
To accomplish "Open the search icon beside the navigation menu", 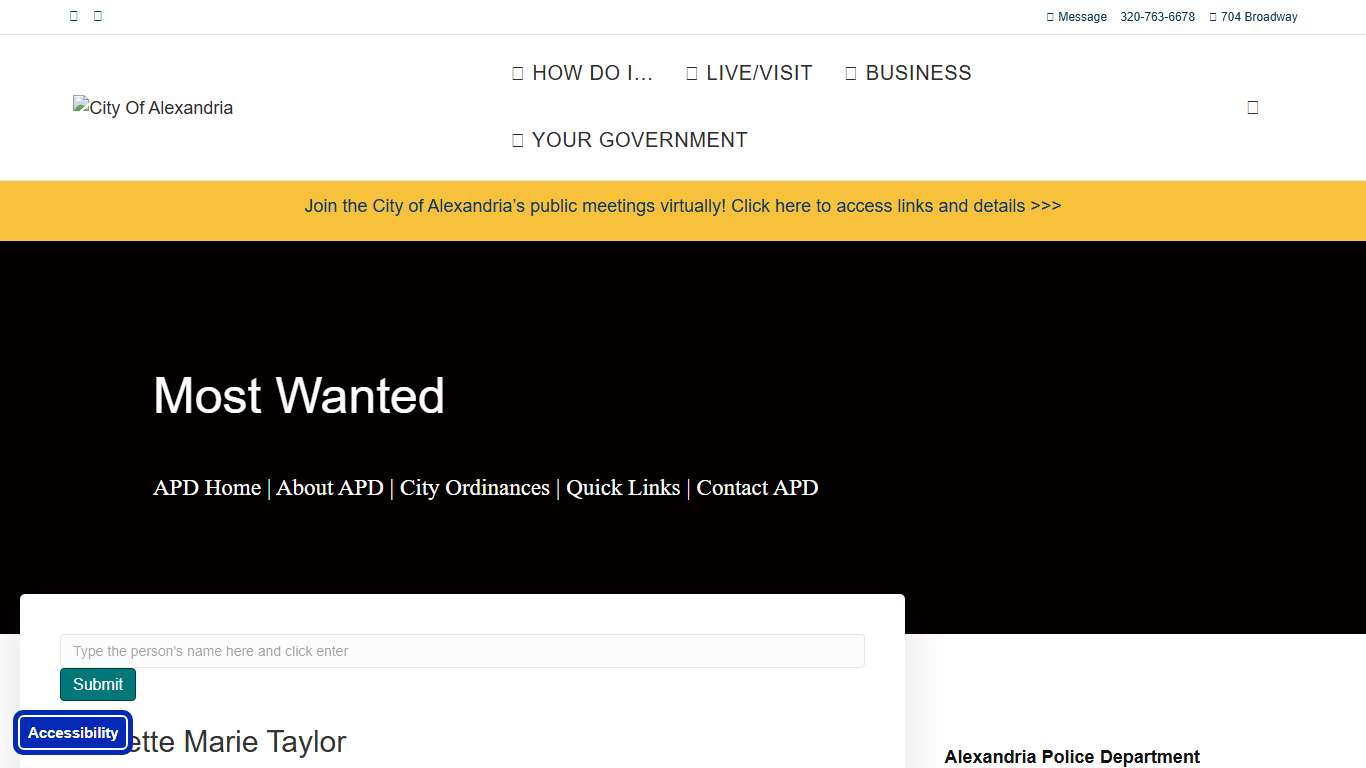I will click(1252, 108).
